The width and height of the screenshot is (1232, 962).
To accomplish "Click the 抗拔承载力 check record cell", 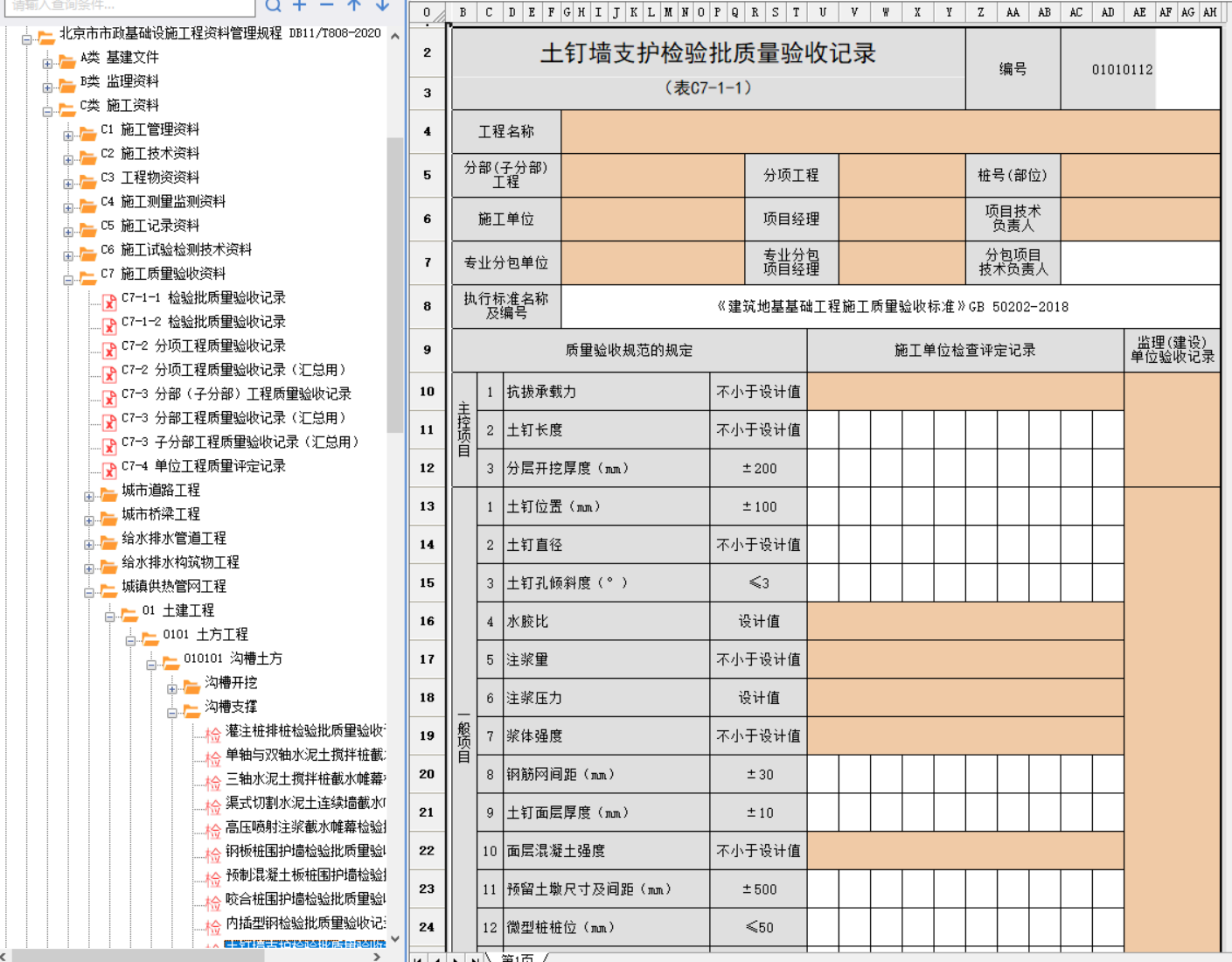I will [965, 392].
